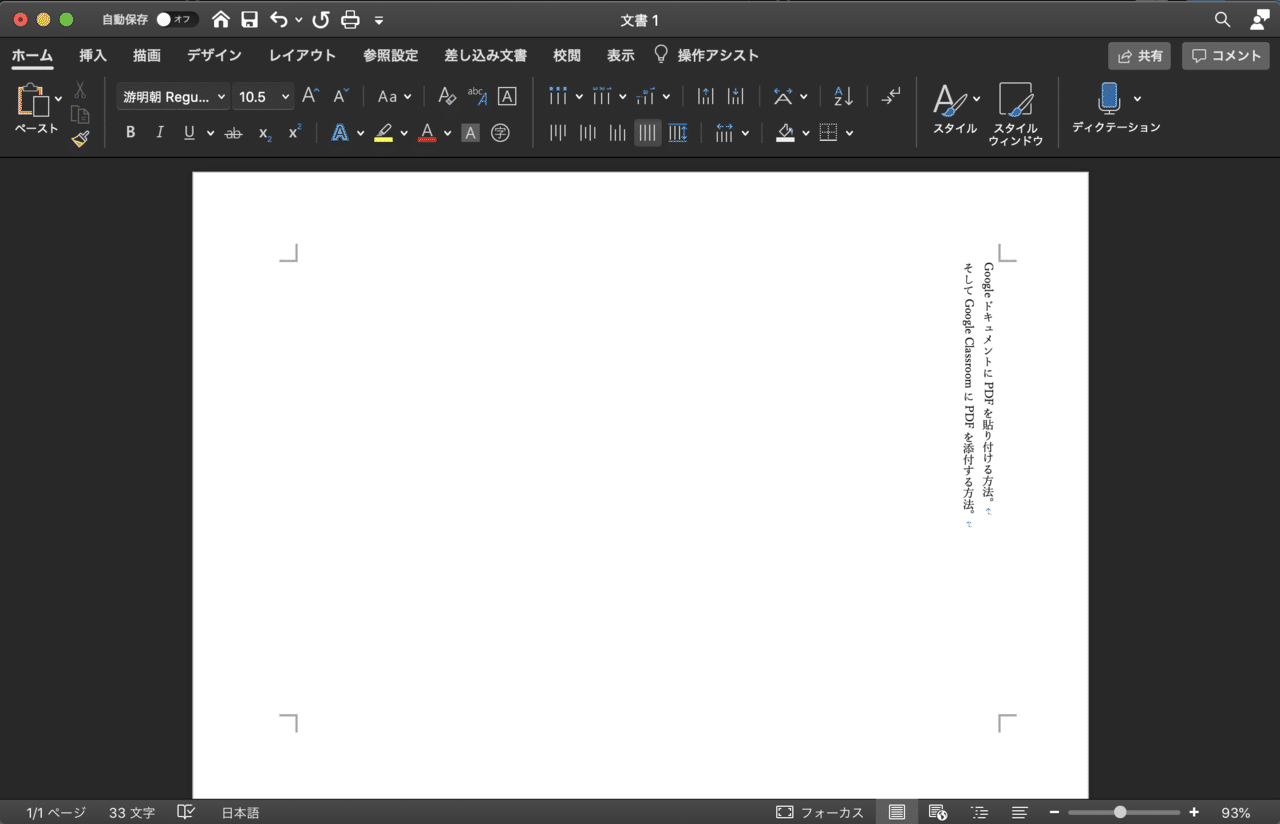Screen dimensions: 1280x824
Task: Toggle bold formatting
Action: click(x=130, y=132)
